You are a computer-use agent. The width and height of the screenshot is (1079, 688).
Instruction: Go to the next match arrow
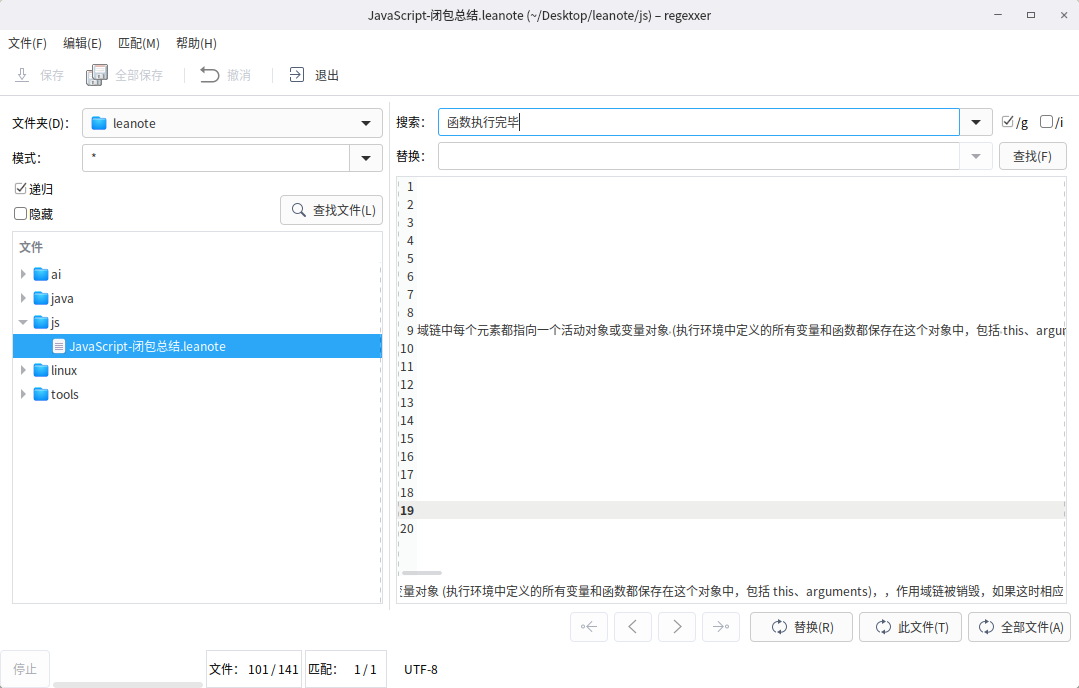(677, 627)
